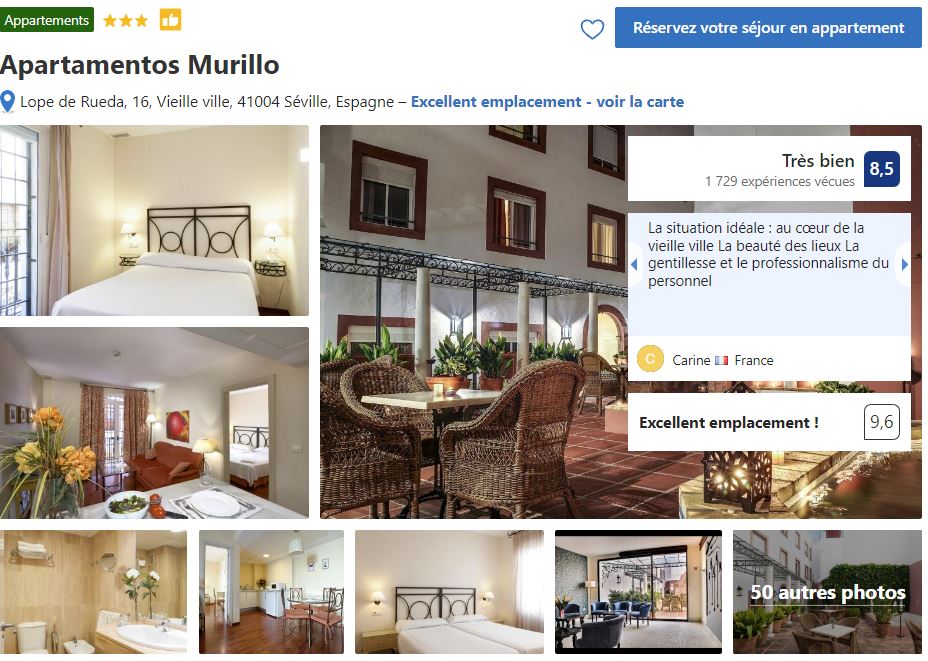
Task: Open Excellent emplacement - voir la carte link
Action: pos(547,102)
